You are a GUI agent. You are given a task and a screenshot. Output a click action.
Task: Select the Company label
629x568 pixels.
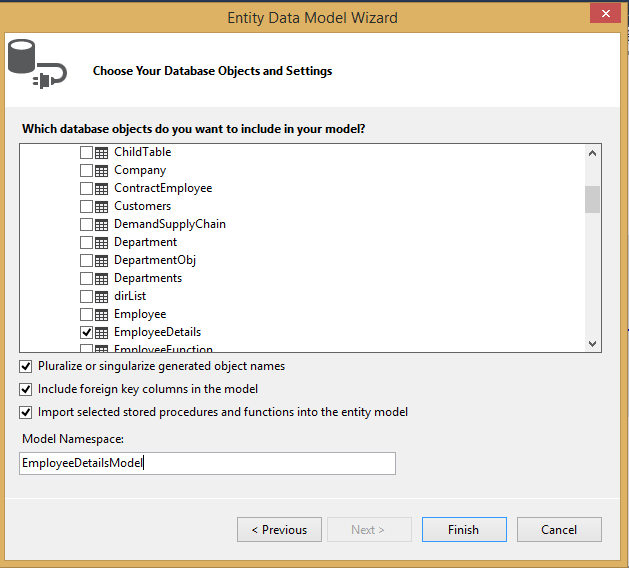coord(140,170)
